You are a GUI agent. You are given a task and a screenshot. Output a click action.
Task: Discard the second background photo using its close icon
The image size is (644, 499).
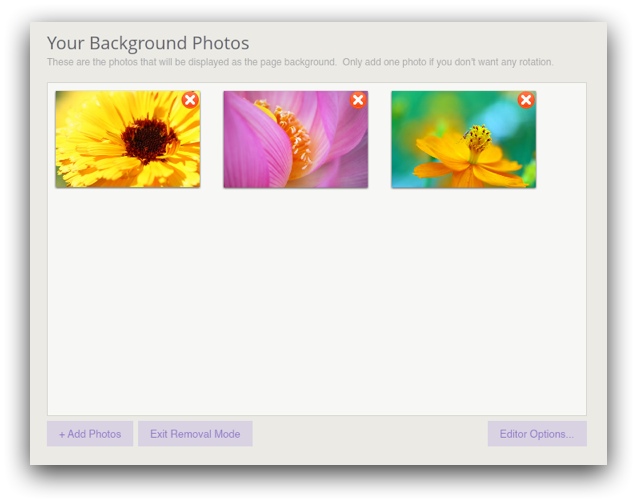point(358,100)
